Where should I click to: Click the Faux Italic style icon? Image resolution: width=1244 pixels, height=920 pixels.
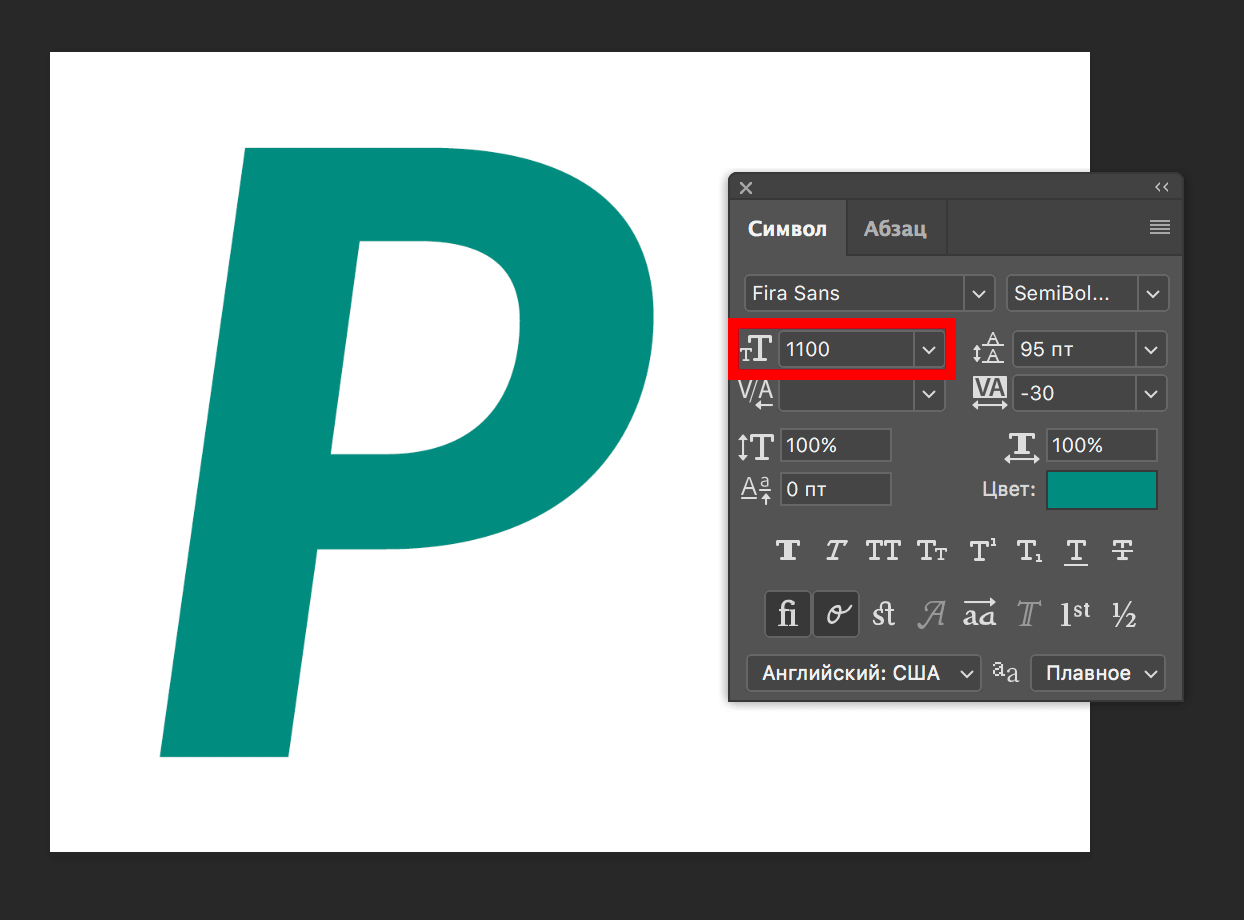coord(836,550)
